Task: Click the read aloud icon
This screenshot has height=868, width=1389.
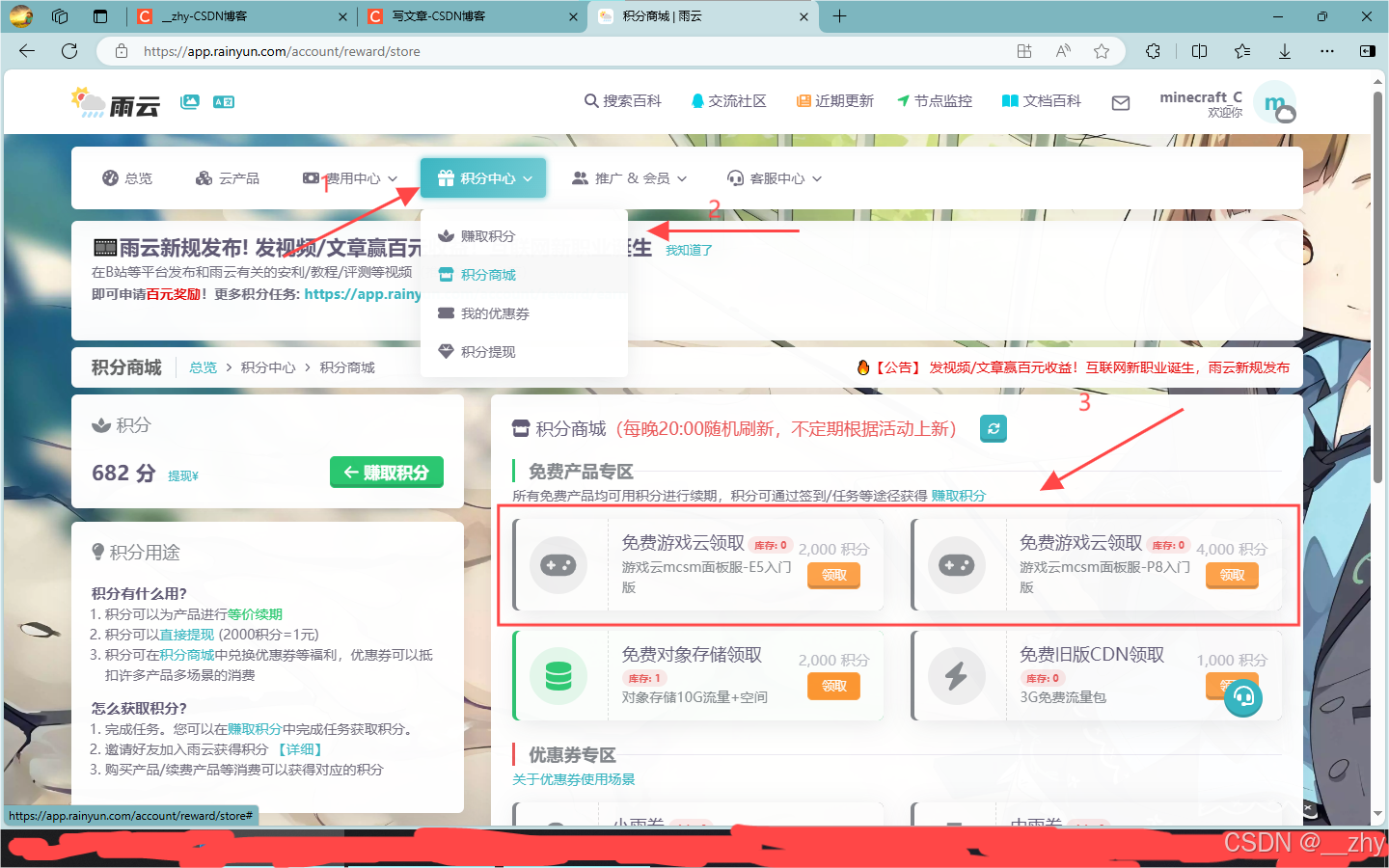Action: [x=1063, y=51]
